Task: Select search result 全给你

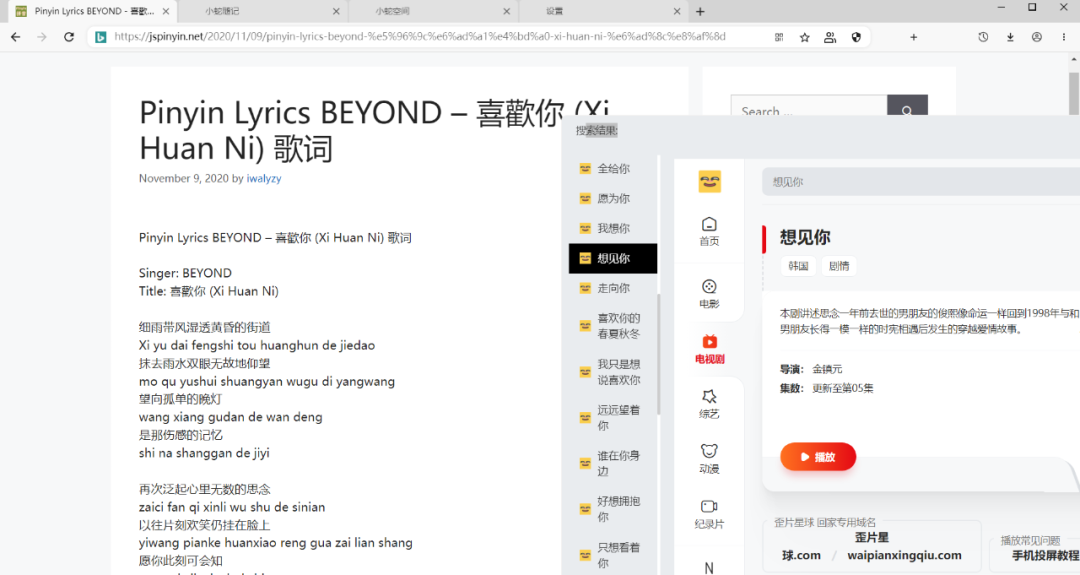Action: coord(613,169)
